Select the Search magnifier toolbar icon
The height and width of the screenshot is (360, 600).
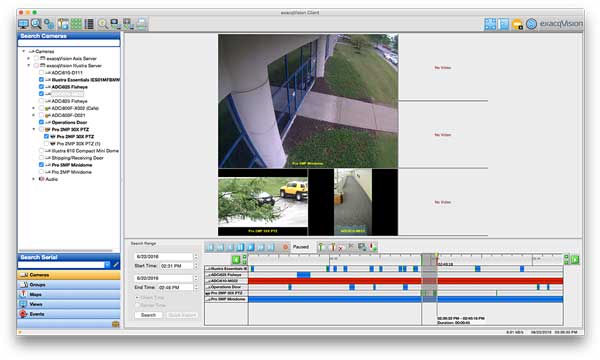[x=36, y=24]
